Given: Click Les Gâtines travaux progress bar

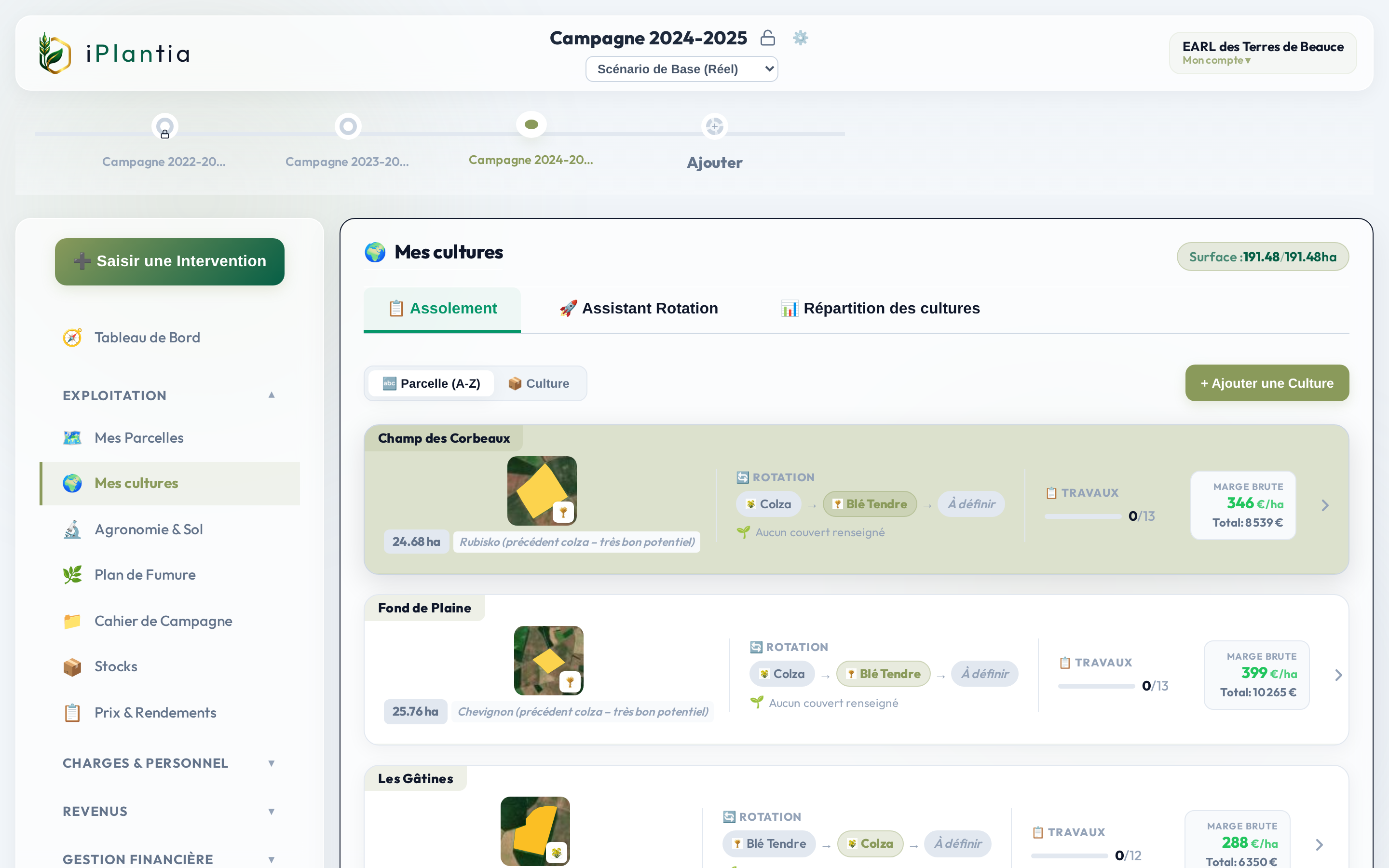Looking at the screenshot, I should (1069, 856).
